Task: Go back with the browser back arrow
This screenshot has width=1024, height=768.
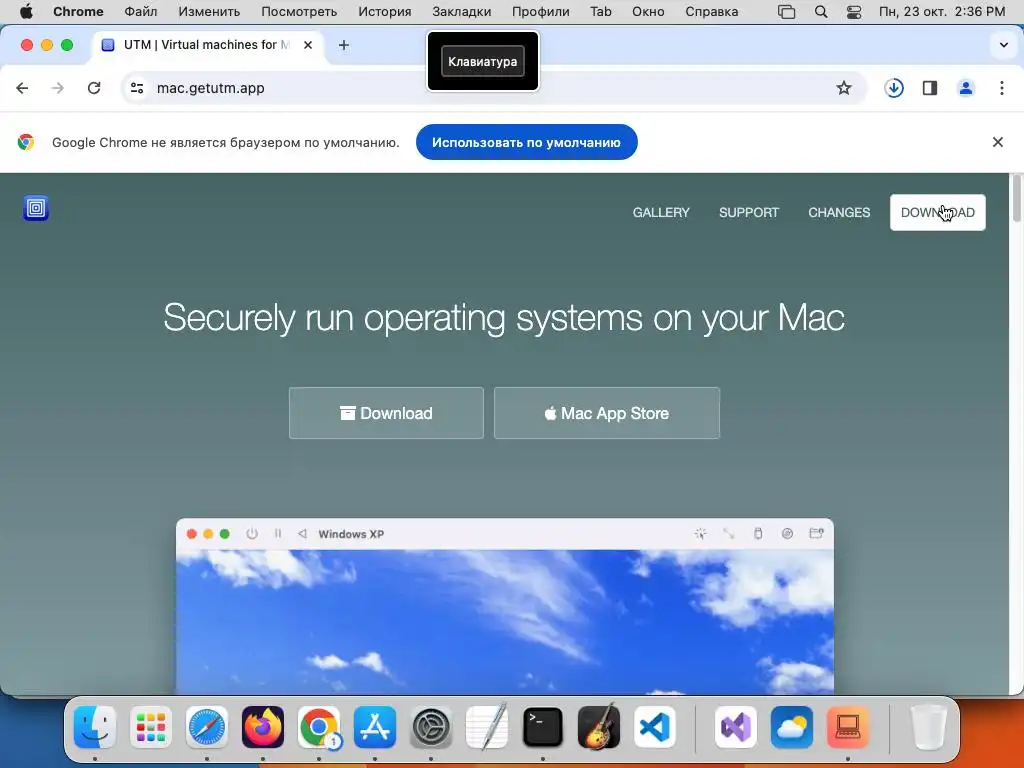Action: [x=22, y=88]
